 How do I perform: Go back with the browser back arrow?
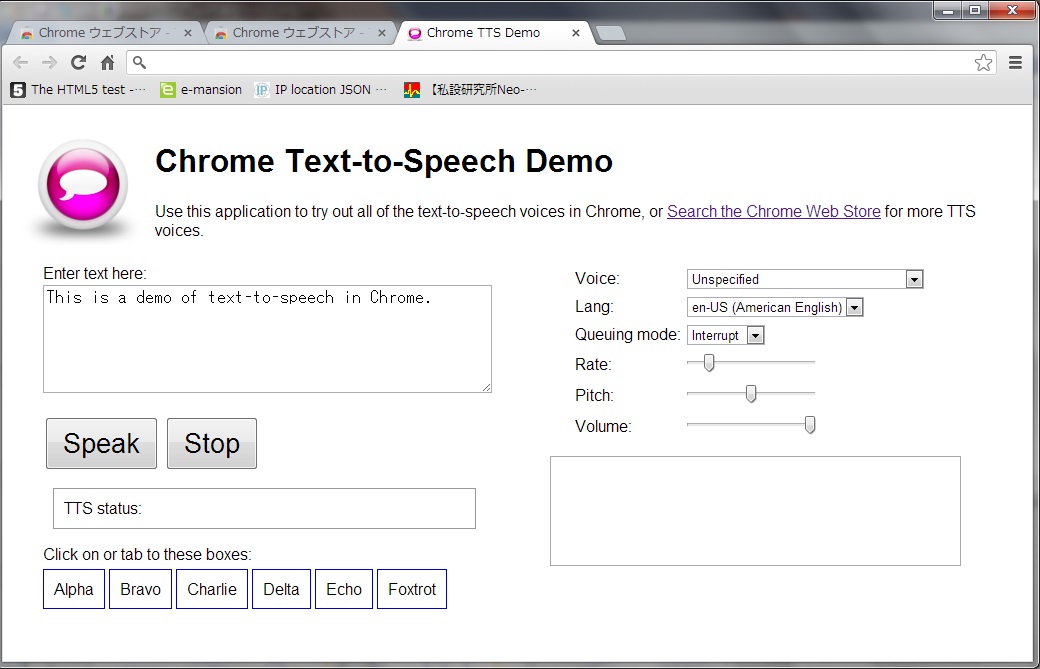(21, 62)
